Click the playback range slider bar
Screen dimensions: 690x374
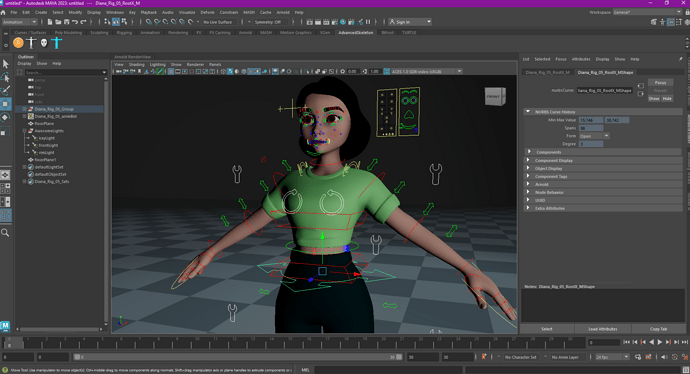pyautogui.click(x=238, y=357)
